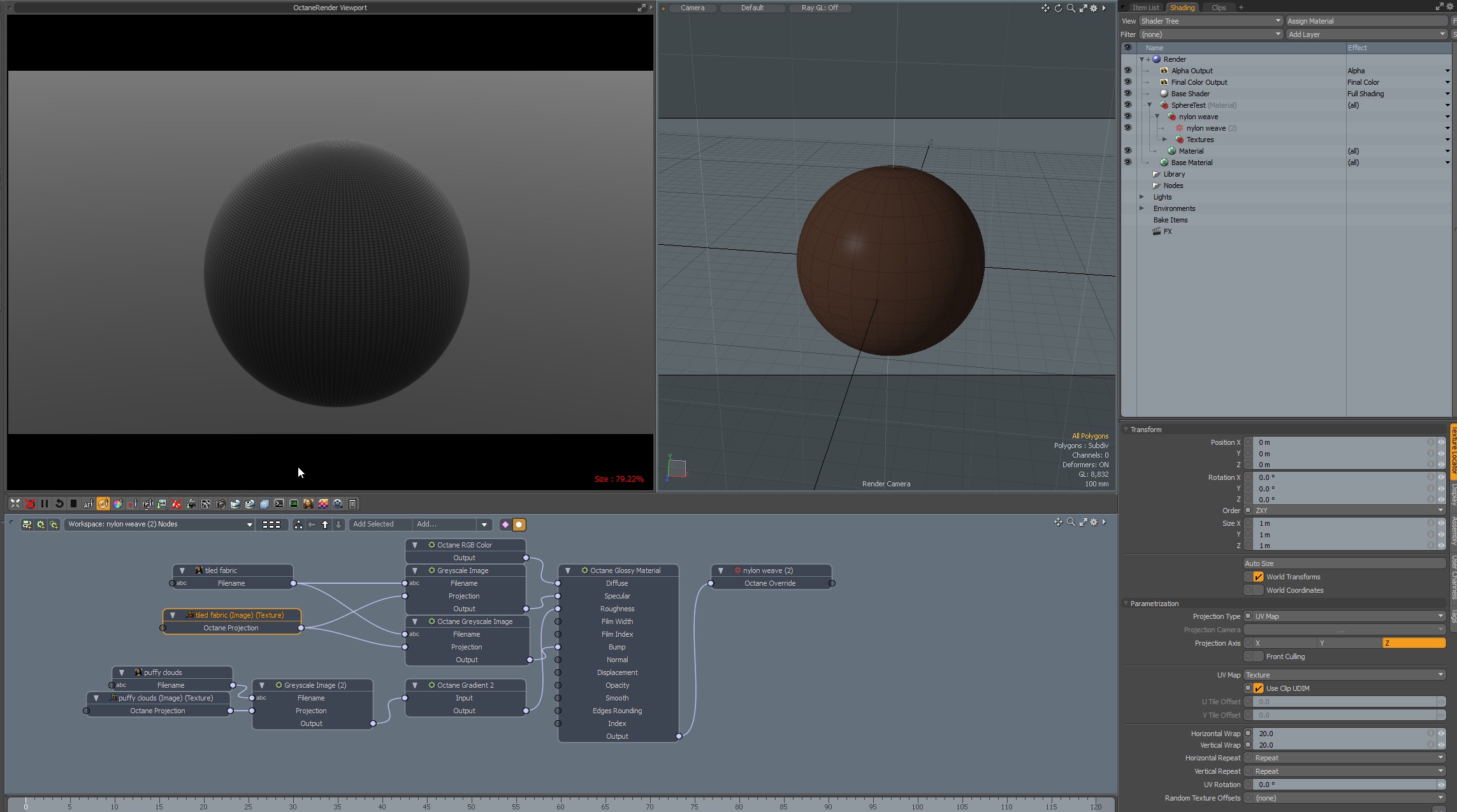Click the Mona Lisa image icon
This screenshot has height=812, width=1457.
(308, 504)
